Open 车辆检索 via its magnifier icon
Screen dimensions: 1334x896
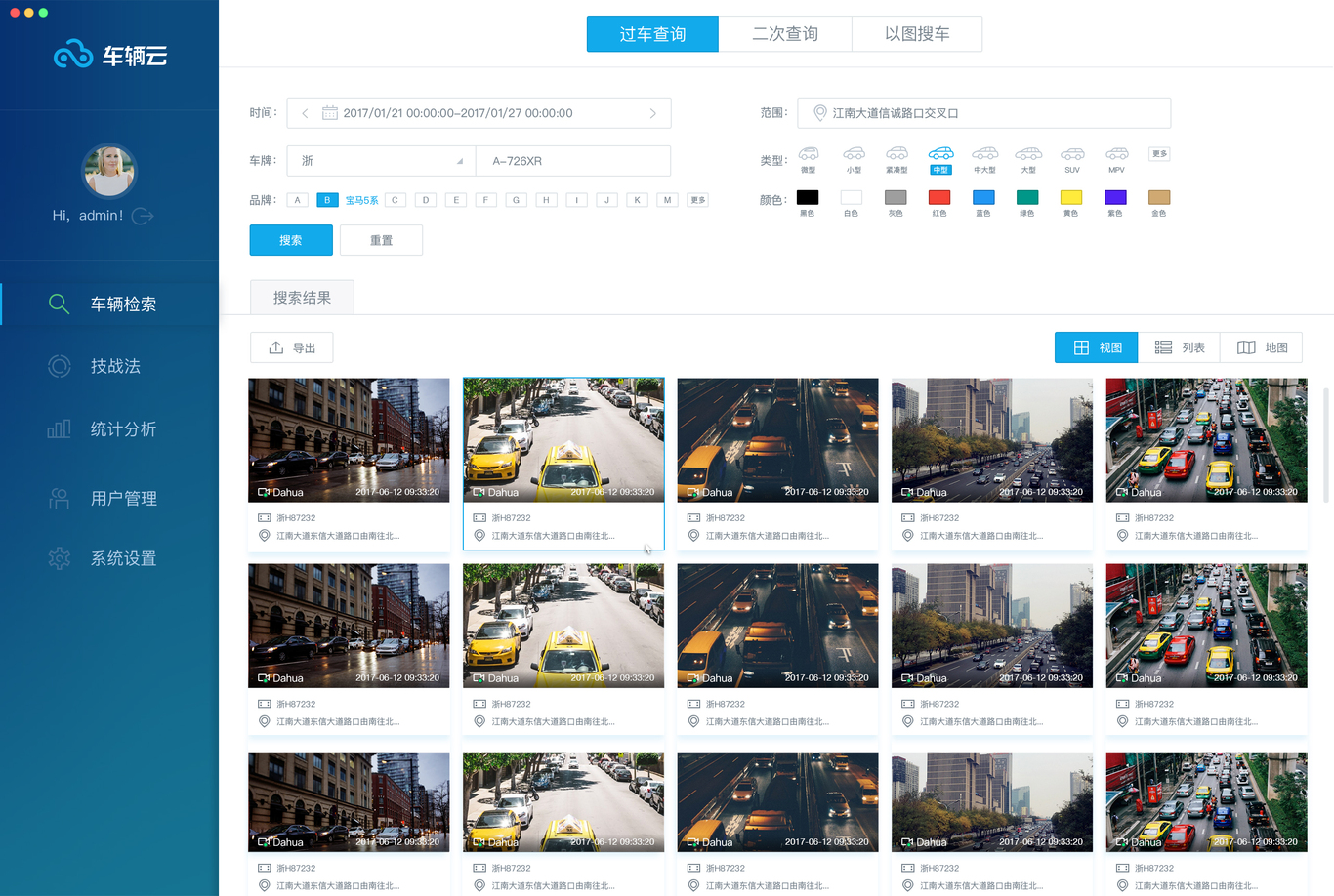coord(59,304)
